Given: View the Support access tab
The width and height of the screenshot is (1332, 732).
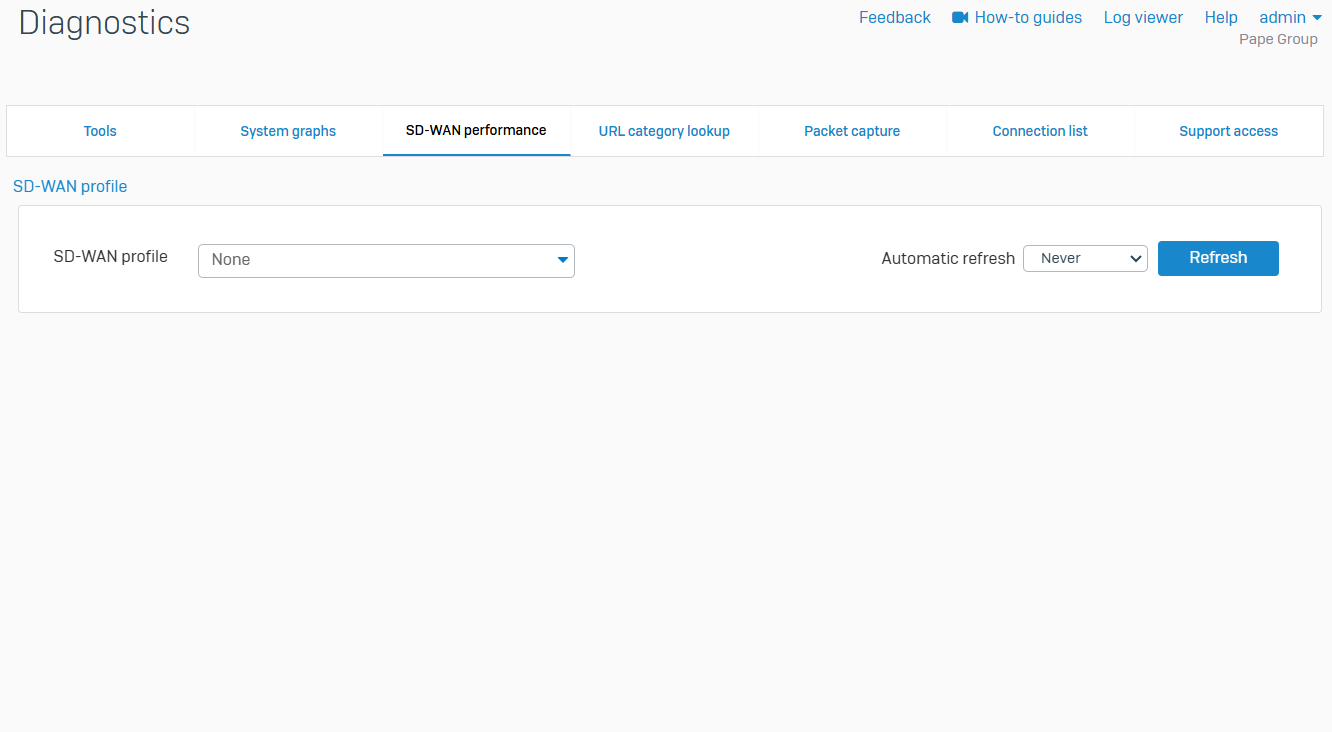Looking at the screenshot, I should [x=1228, y=131].
